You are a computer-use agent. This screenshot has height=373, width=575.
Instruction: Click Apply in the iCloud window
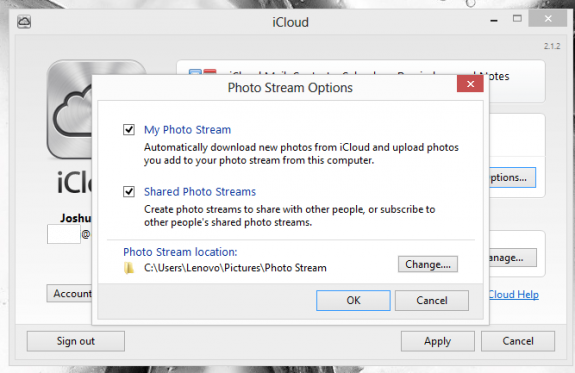pyautogui.click(x=437, y=341)
